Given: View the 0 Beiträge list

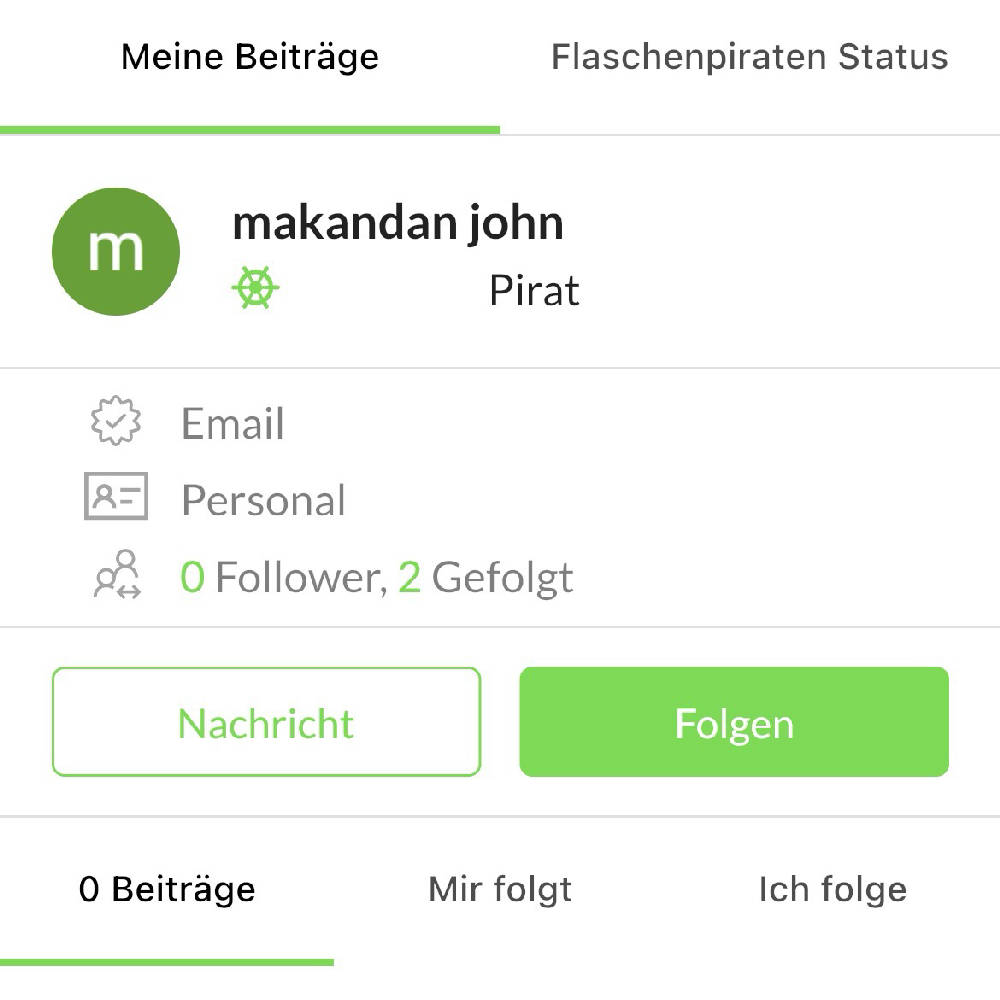Looking at the screenshot, I should click(x=165, y=887).
